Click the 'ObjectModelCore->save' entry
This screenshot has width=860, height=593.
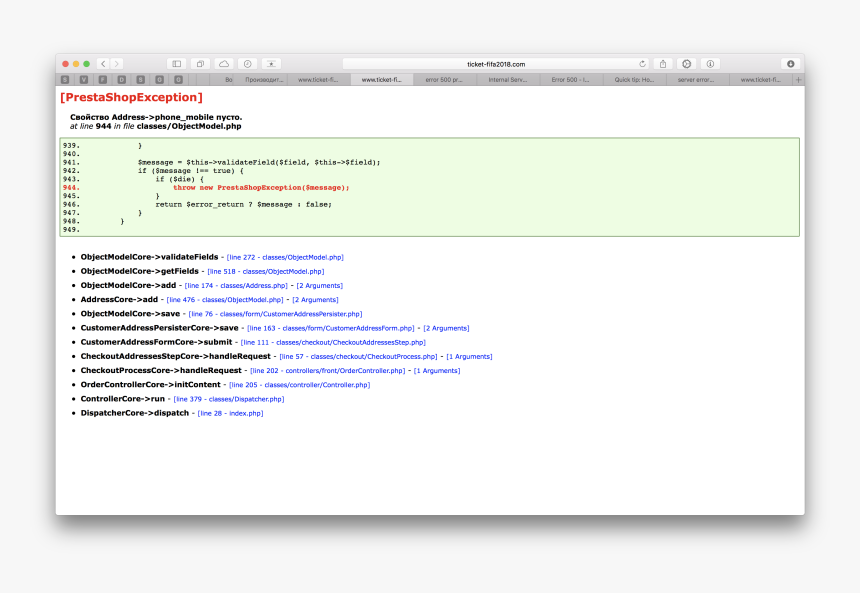[130, 314]
